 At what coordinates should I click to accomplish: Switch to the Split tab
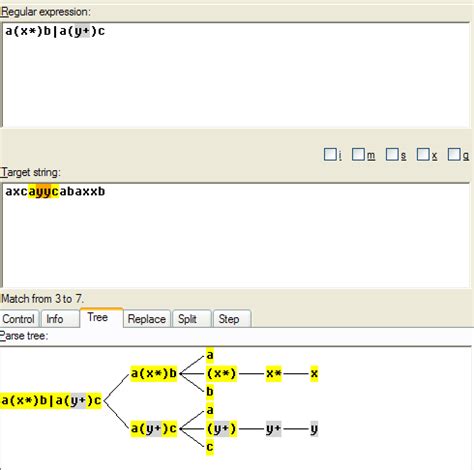192,319
